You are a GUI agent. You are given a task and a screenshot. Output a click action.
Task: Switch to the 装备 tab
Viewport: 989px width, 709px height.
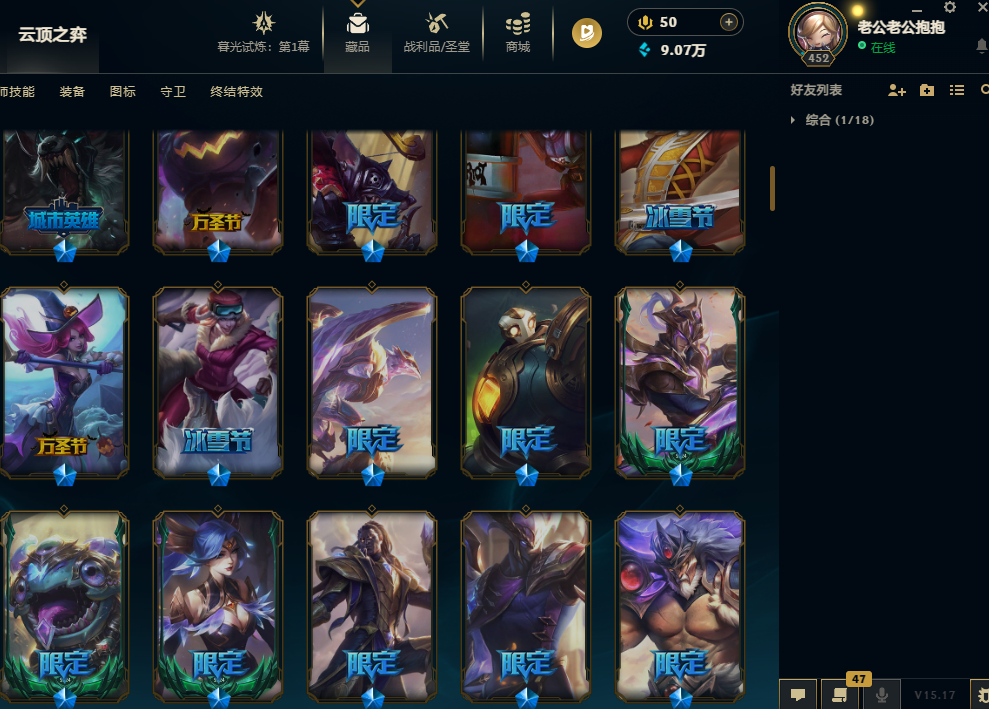[72, 91]
